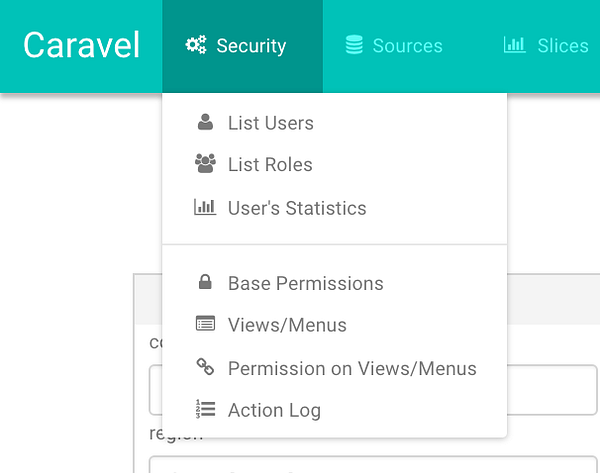Image resolution: width=600 pixels, height=473 pixels.
Task: Collapse the Security menu label
Action: coord(251,46)
